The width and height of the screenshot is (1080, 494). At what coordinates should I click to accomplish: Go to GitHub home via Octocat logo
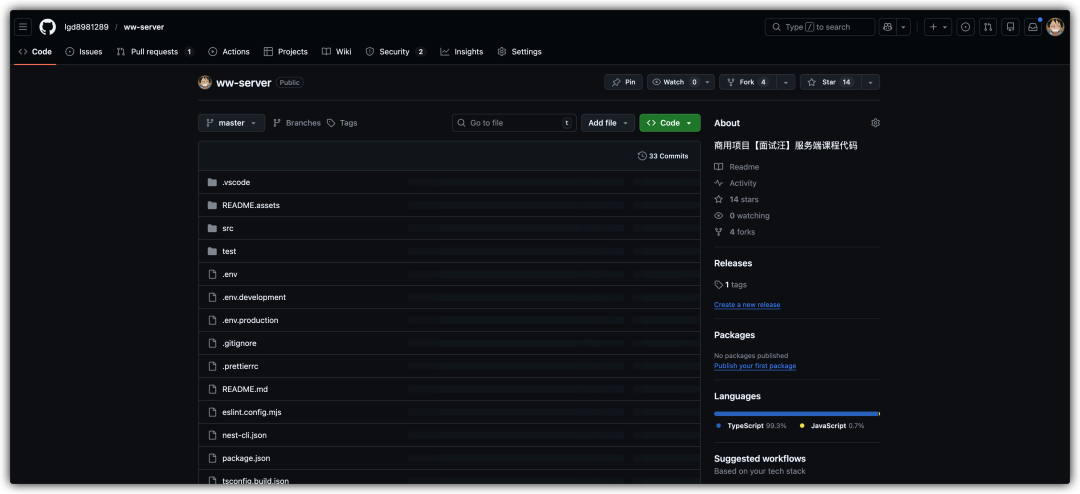click(x=48, y=27)
